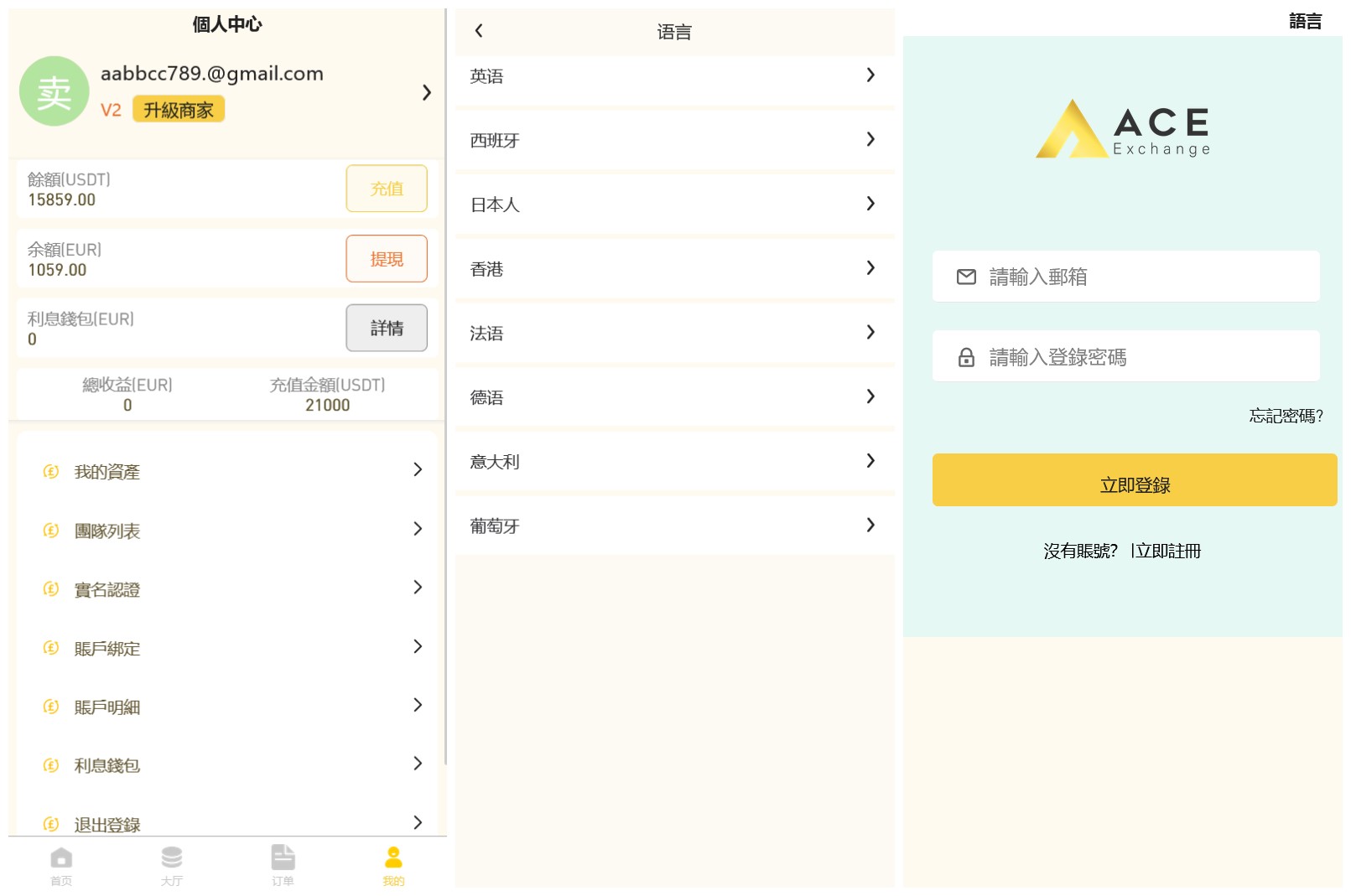Open the 語言 link on login screen
Screen dimensions: 1351x896
1305,21
